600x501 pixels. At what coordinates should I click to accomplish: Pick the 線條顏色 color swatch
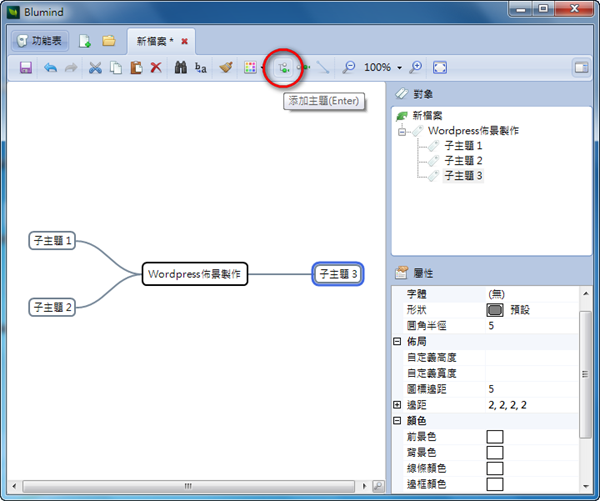click(495, 468)
